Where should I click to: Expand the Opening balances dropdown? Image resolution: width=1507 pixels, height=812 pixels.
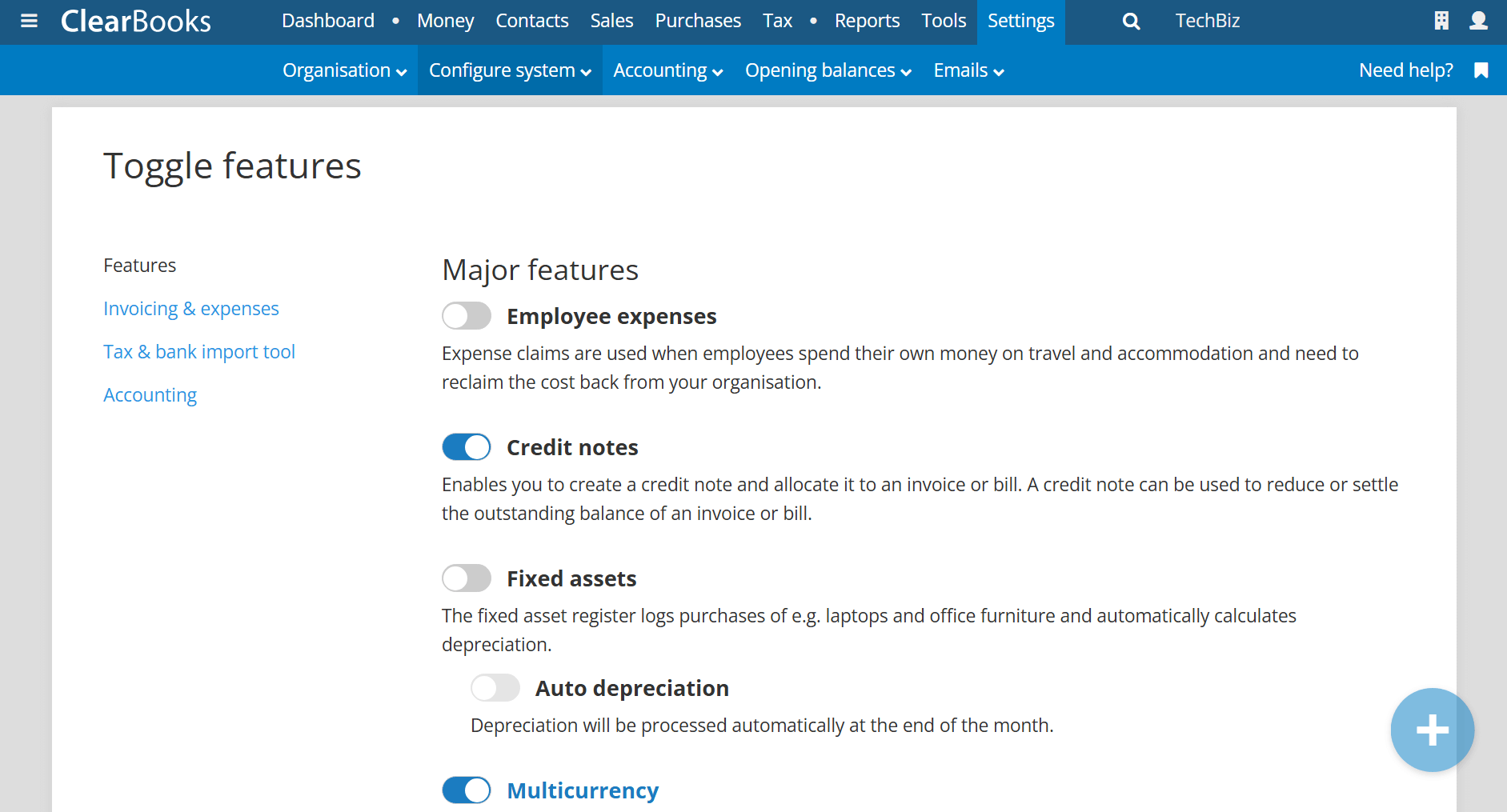coord(828,70)
